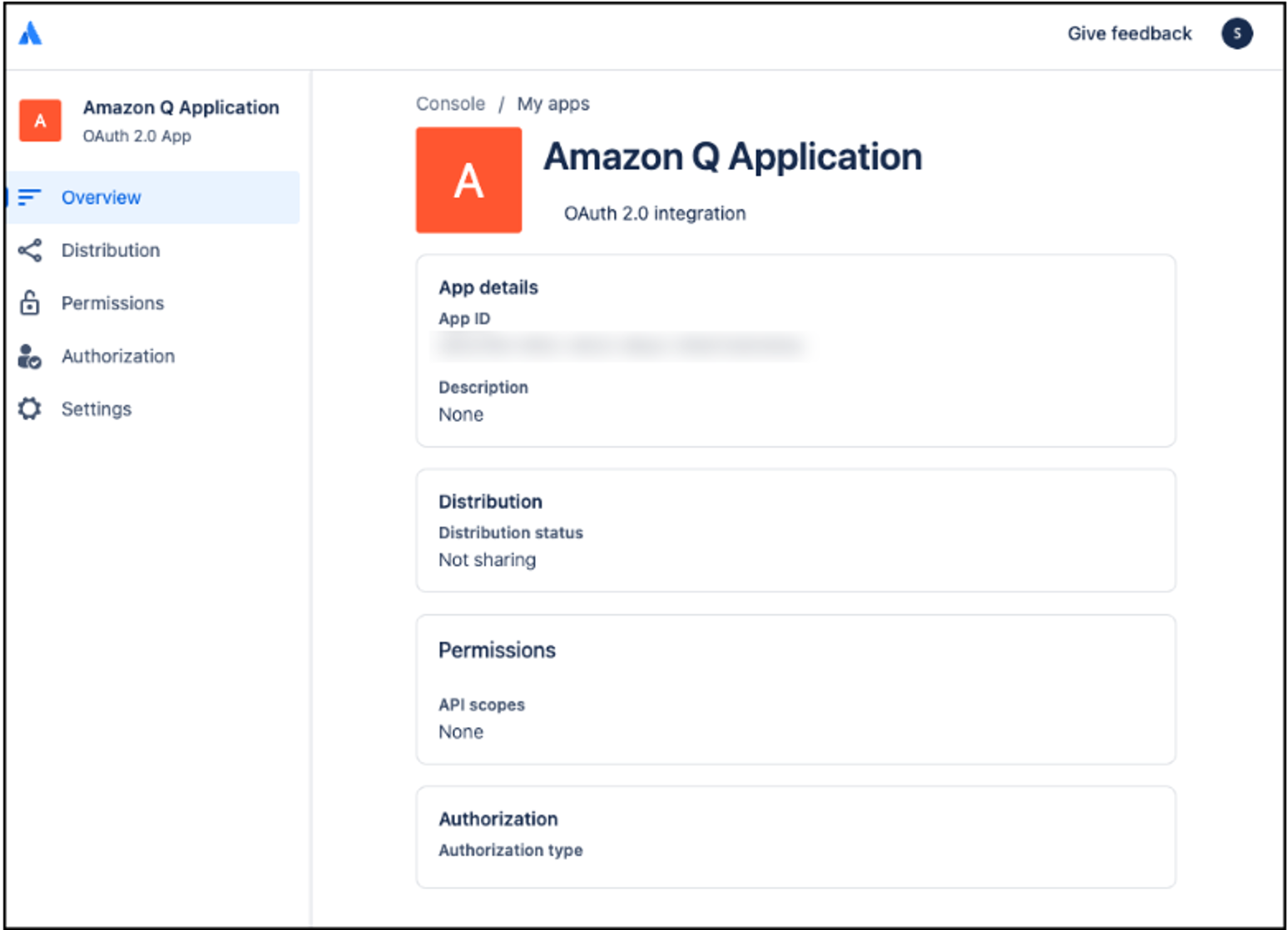
Task: Open the user avatar profile menu
Action: click(1236, 33)
